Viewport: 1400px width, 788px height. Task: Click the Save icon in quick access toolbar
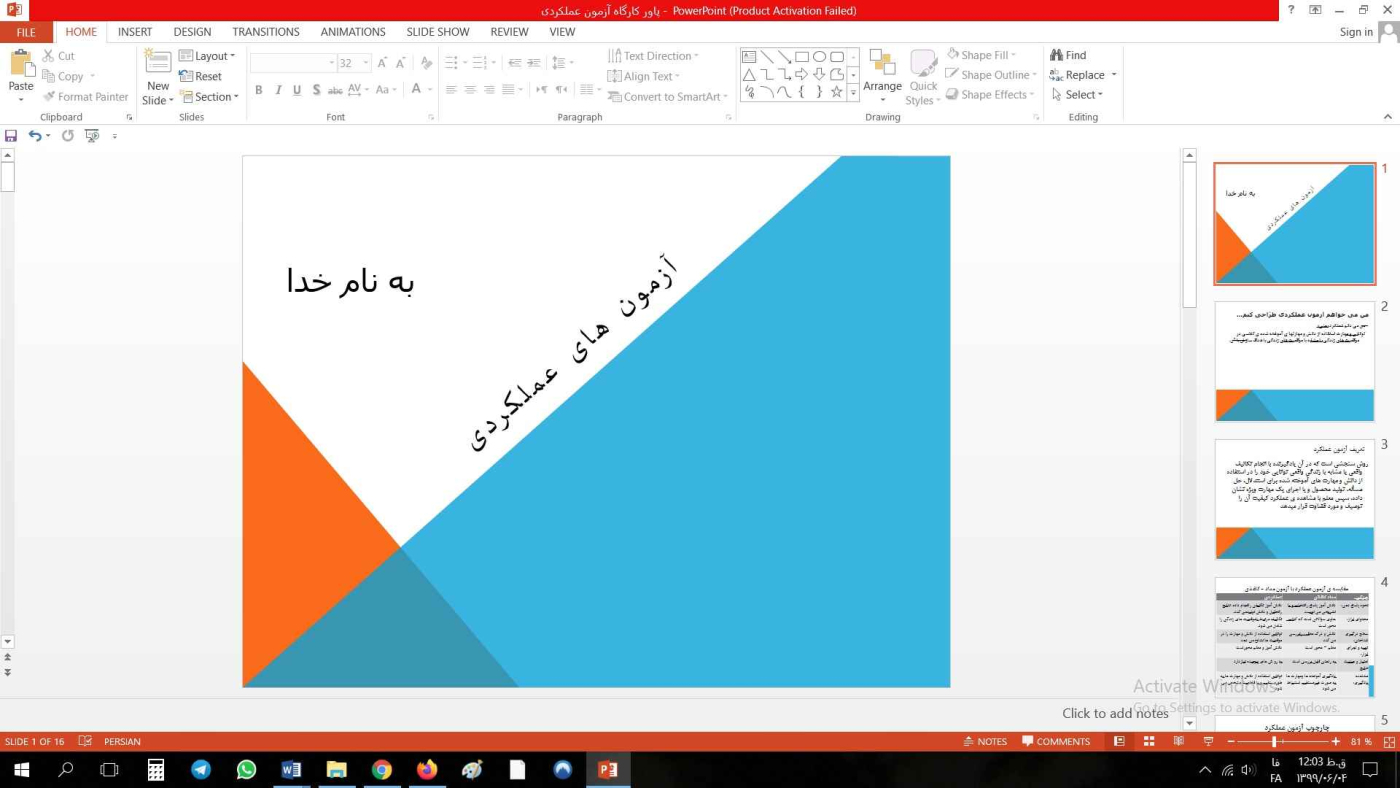coord(11,136)
